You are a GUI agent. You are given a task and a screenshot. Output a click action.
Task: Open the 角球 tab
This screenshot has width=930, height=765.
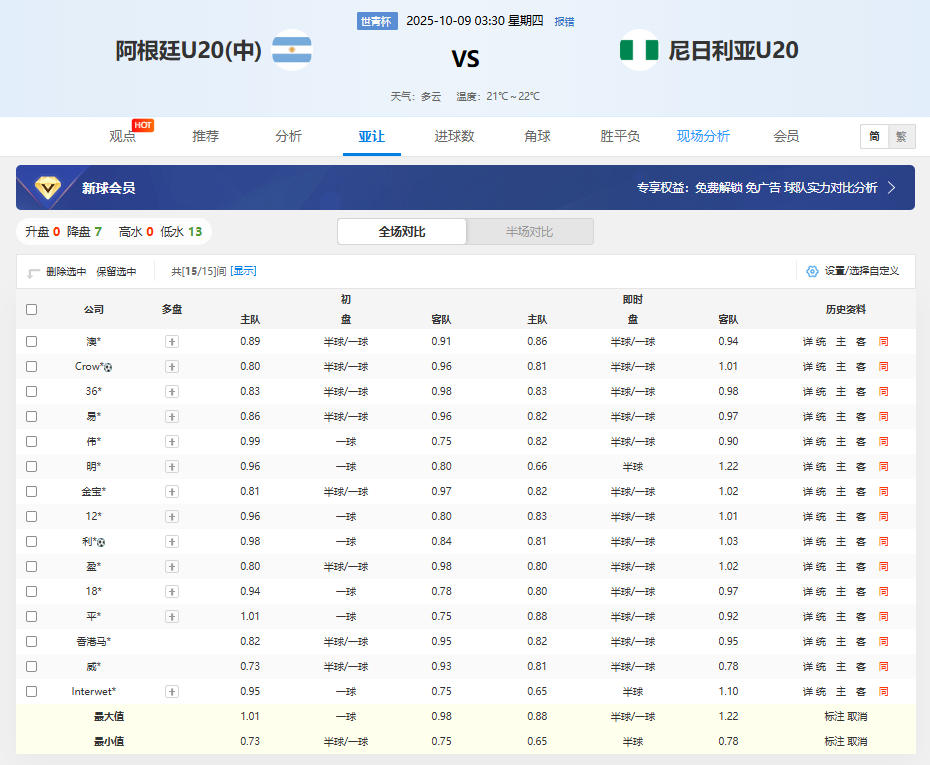[537, 136]
